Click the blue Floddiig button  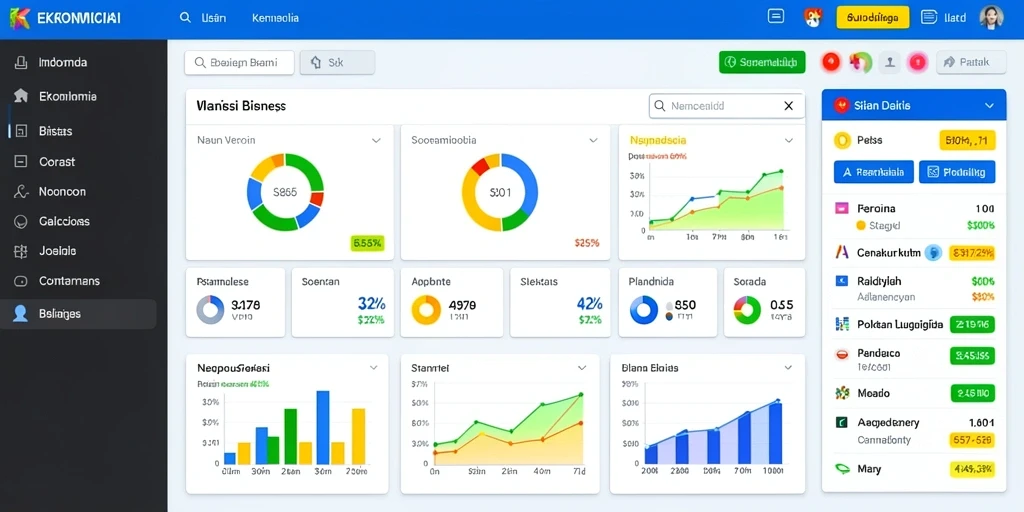tap(957, 172)
